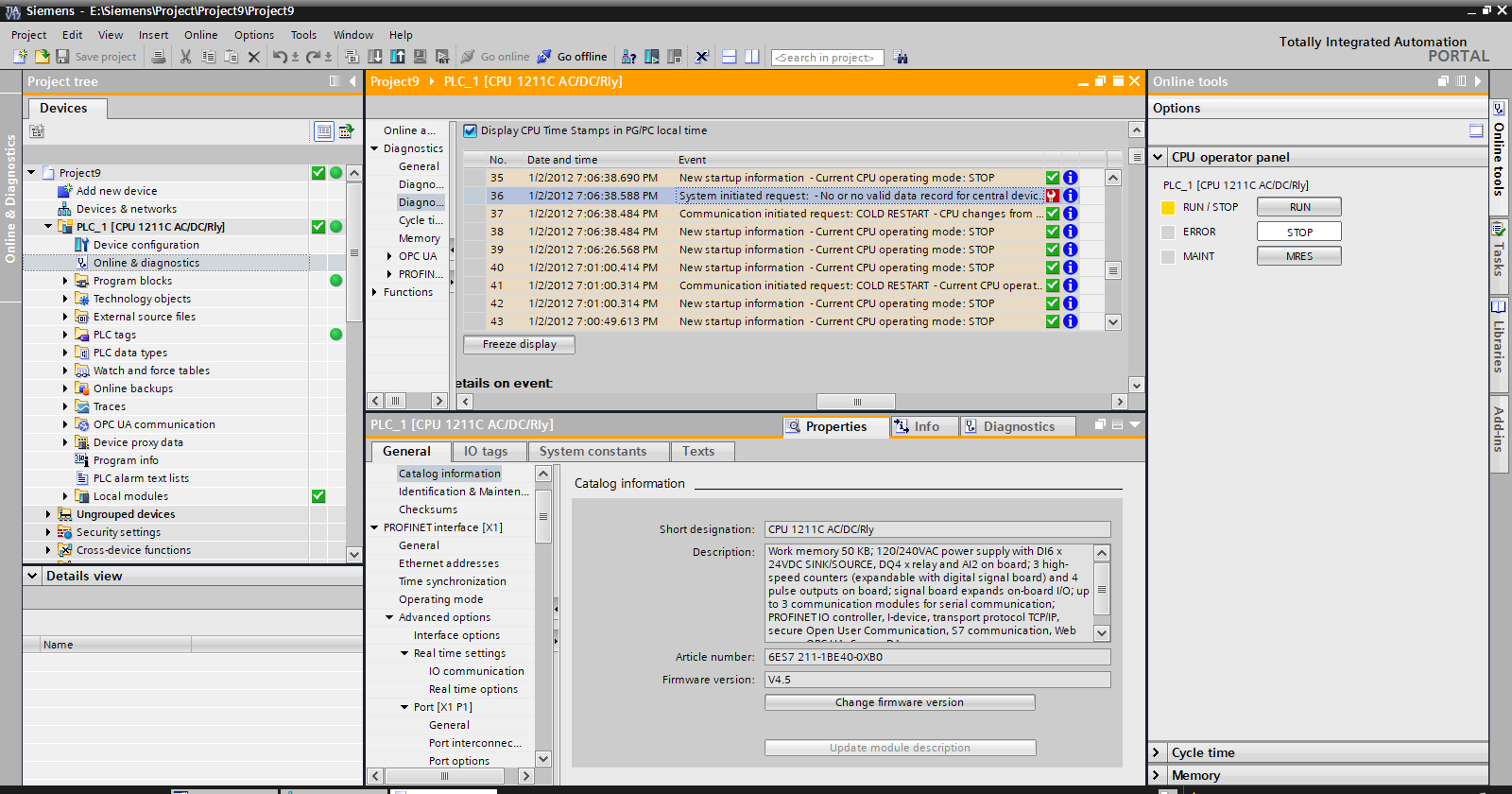Expand the Program blocks folder
Viewport: 1512px width, 794px height.
[x=65, y=281]
